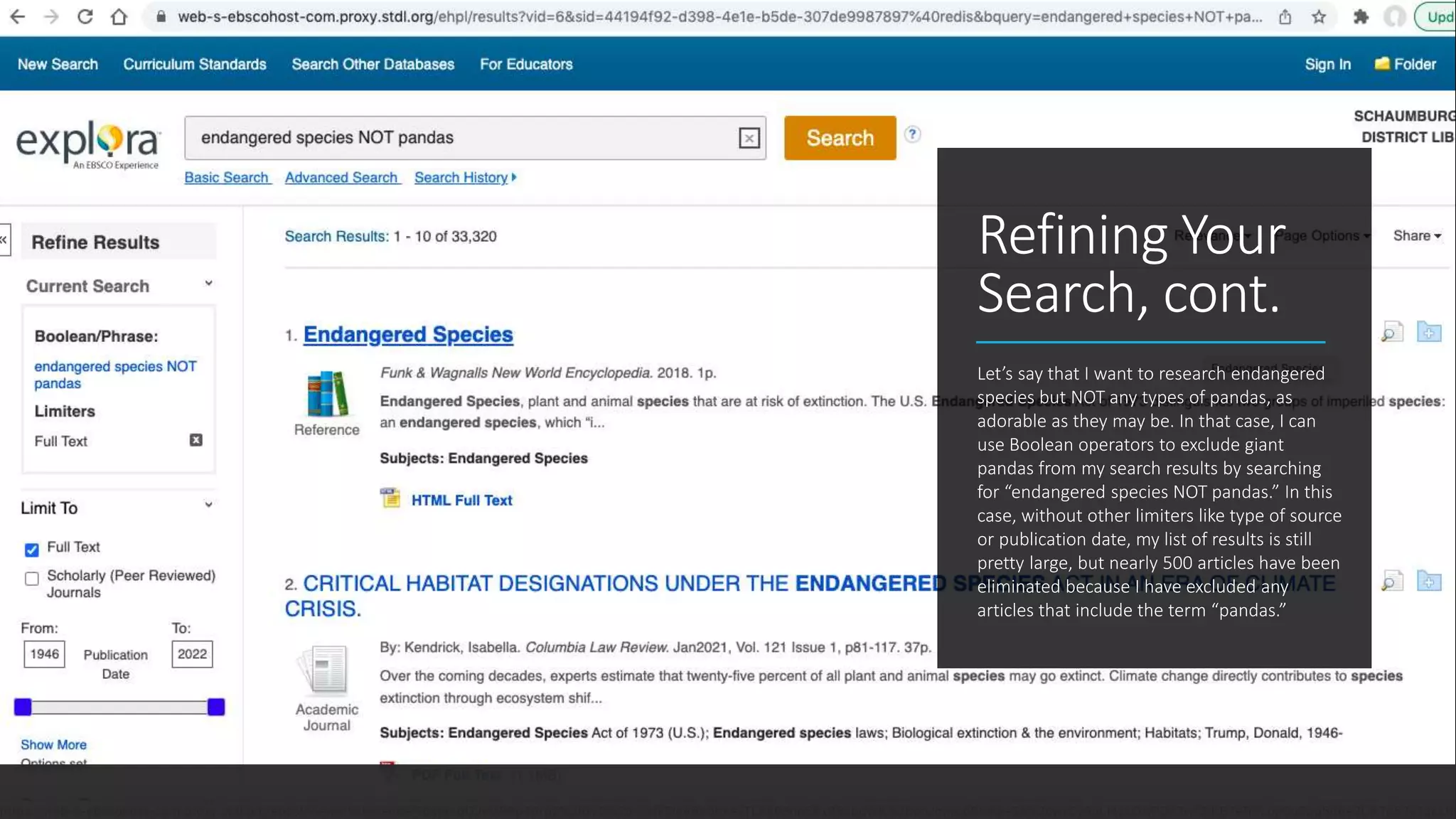The height and width of the screenshot is (819, 1456).
Task: Click the From year 1946 field
Action: coord(44,654)
